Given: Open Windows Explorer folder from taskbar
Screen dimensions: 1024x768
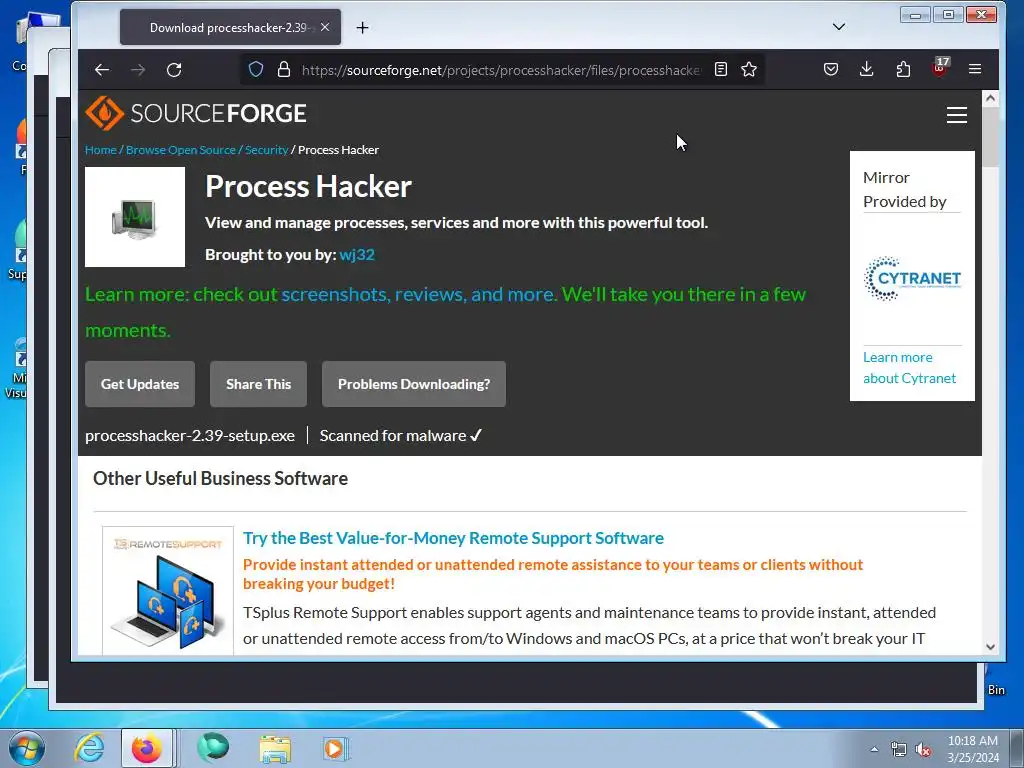Looking at the screenshot, I should pyautogui.click(x=275, y=748).
